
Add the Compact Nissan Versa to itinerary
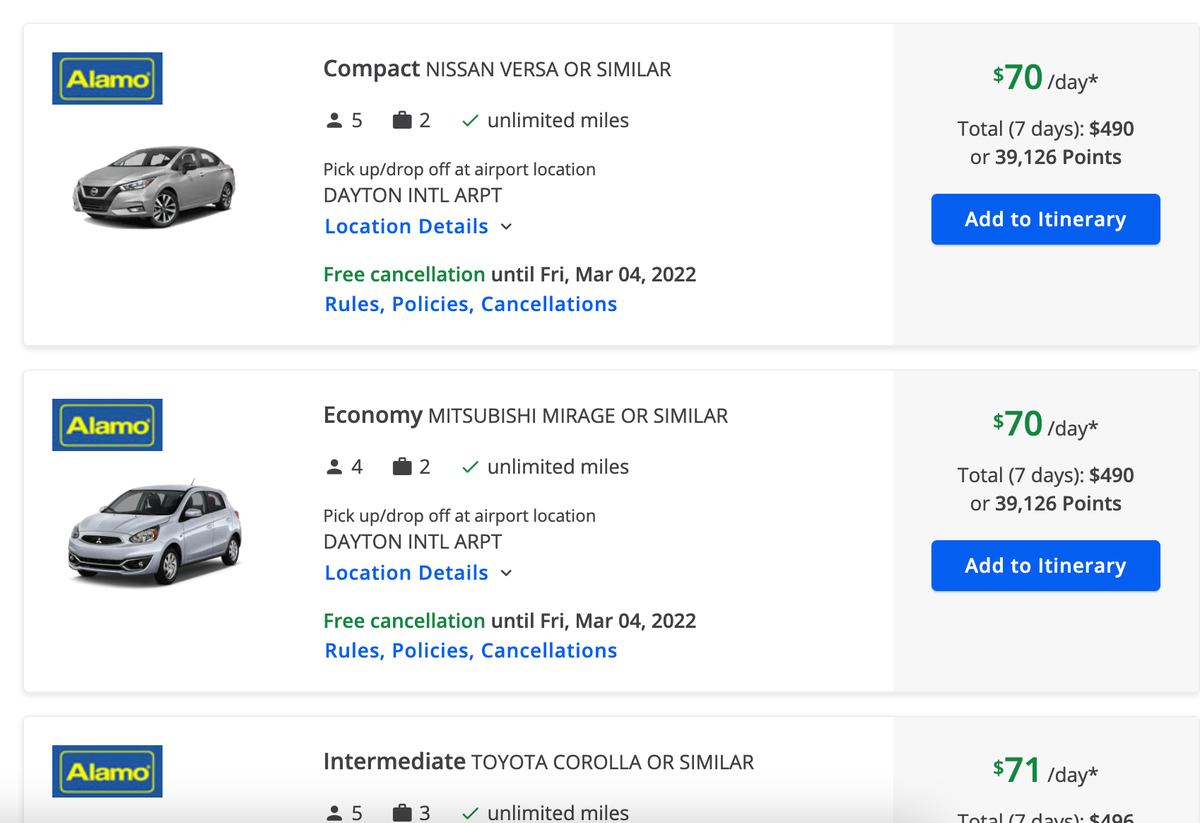[x=1045, y=219]
